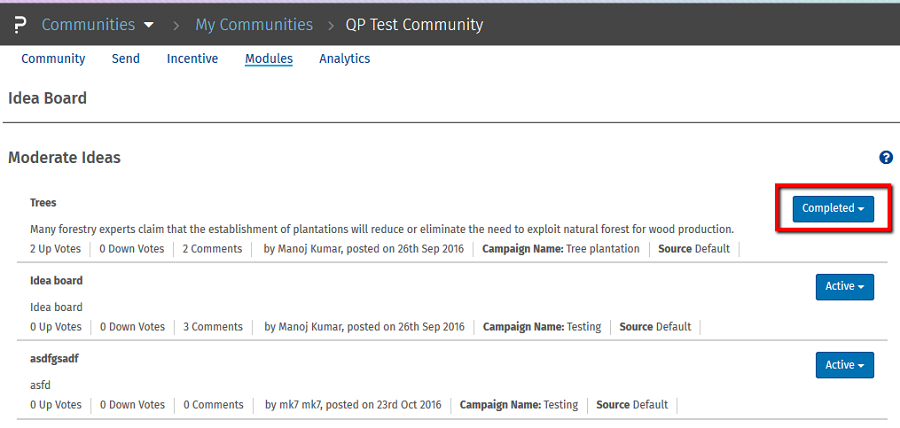This screenshot has height=428, width=900.
Task: Switch to the Community tab
Action: [x=53, y=59]
